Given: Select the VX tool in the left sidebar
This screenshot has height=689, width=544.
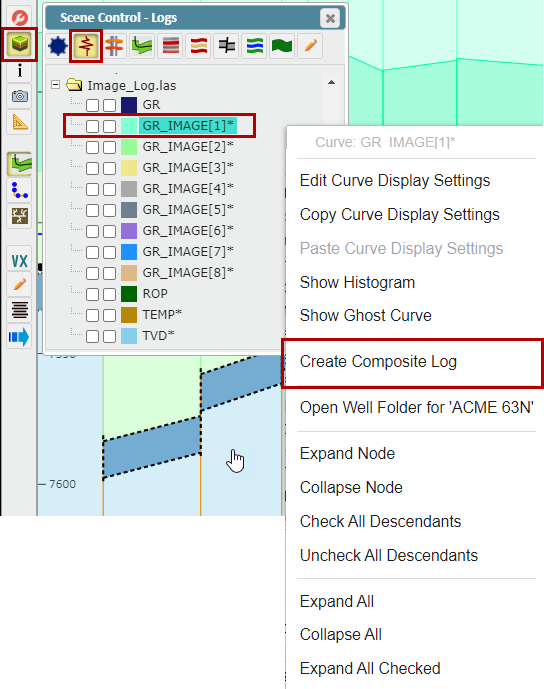Looking at the screenshot, I should tap(19, 261).
